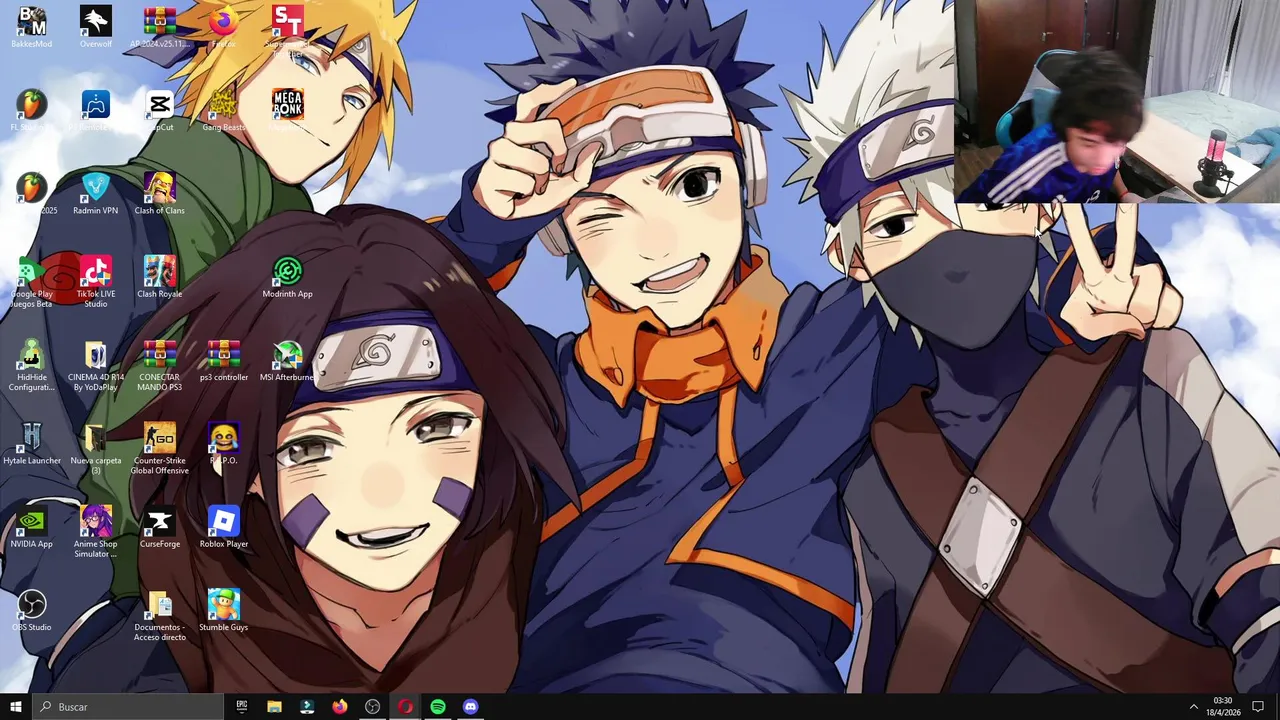This screenshot has height=720, width=1280.
Task: Open Discord from the taskbar
Action: pyautogui.click(x=471, y=706)
